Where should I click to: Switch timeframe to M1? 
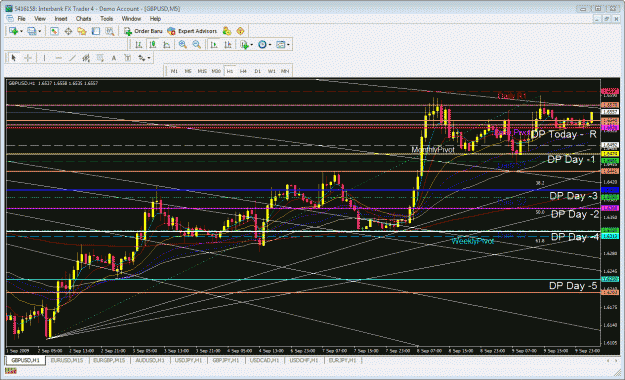[174, 71]
